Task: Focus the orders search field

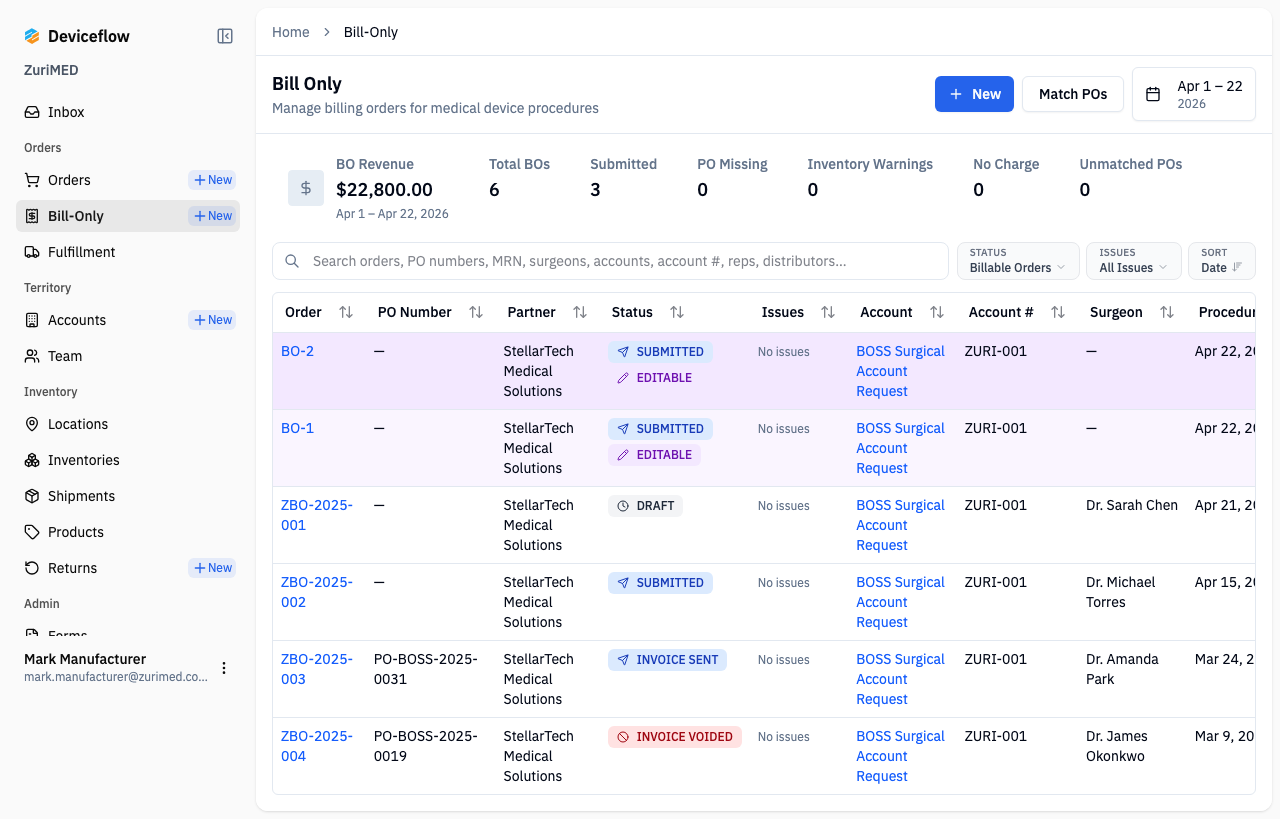Action: click(610, 261)
